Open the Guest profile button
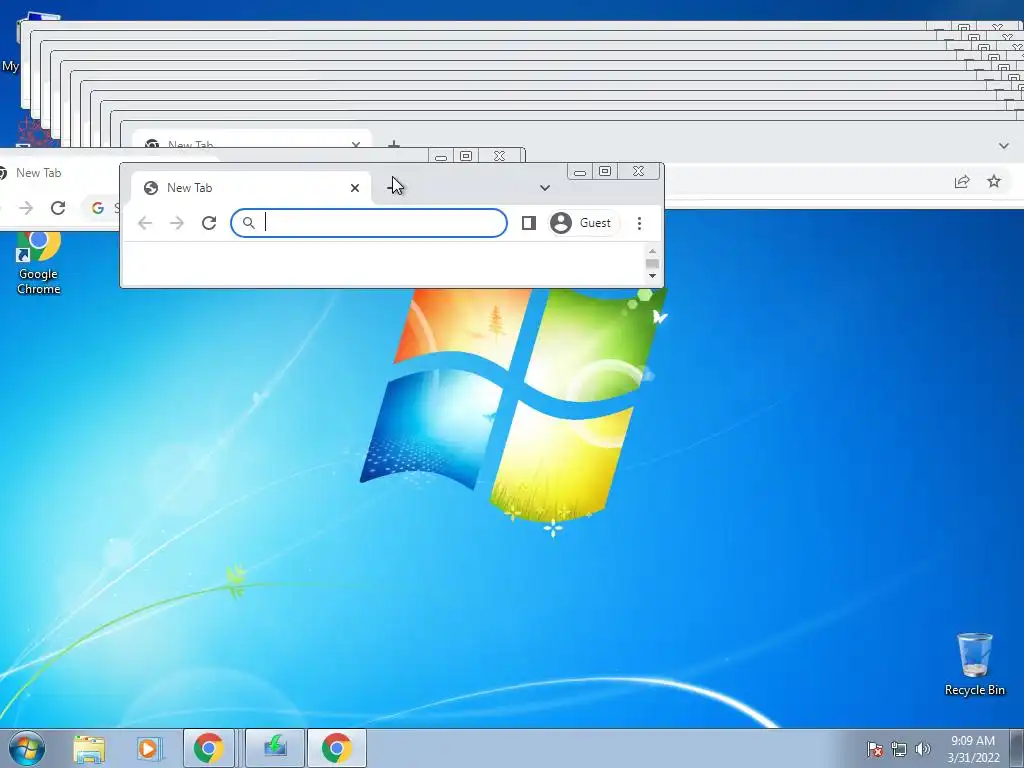The image size is (1024, 768). coord(583,223)
